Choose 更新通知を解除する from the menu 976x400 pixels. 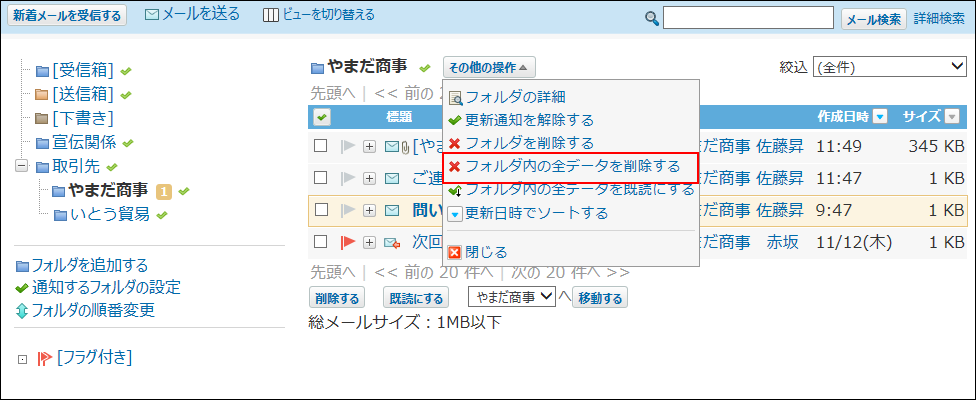pyautogui.click(x=529, y=120)
